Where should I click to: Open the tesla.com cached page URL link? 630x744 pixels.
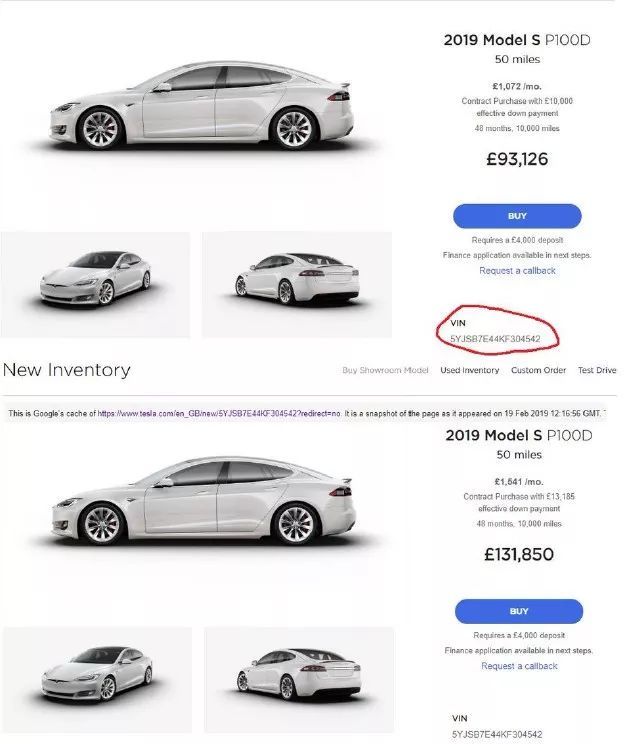click(x=219, y=413)
